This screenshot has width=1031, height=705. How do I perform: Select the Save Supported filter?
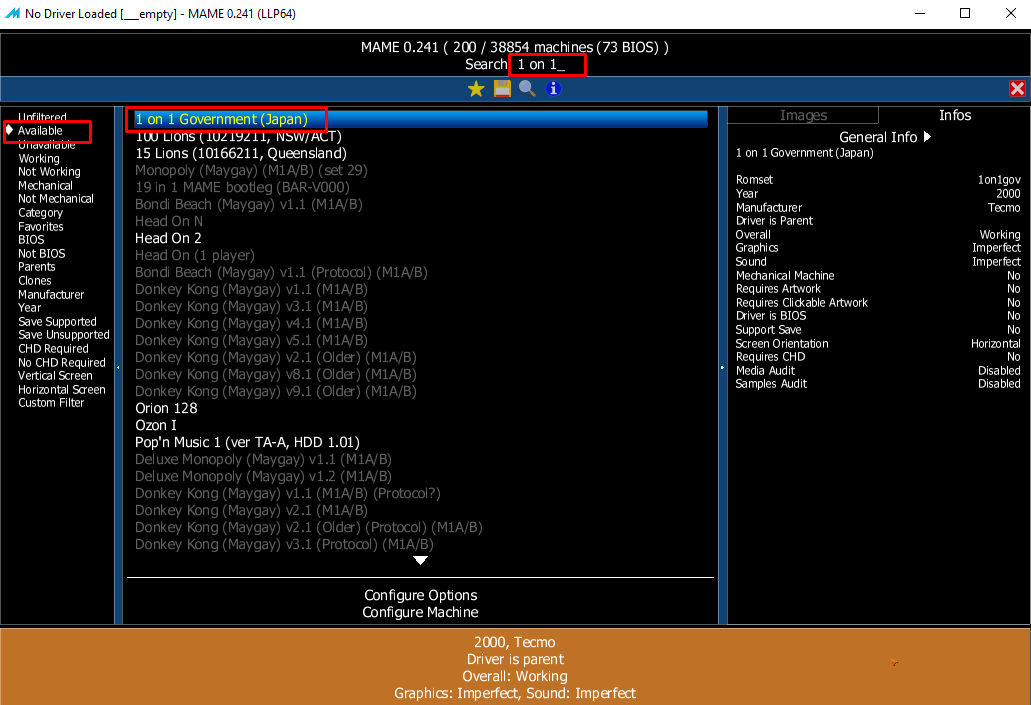point(57,321)
